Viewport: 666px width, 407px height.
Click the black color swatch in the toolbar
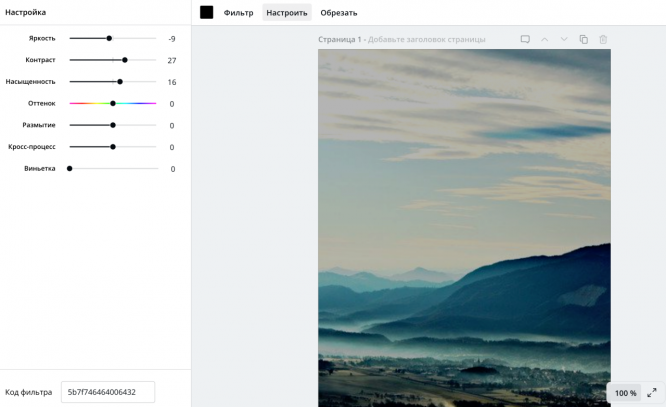tap(207, 12)
